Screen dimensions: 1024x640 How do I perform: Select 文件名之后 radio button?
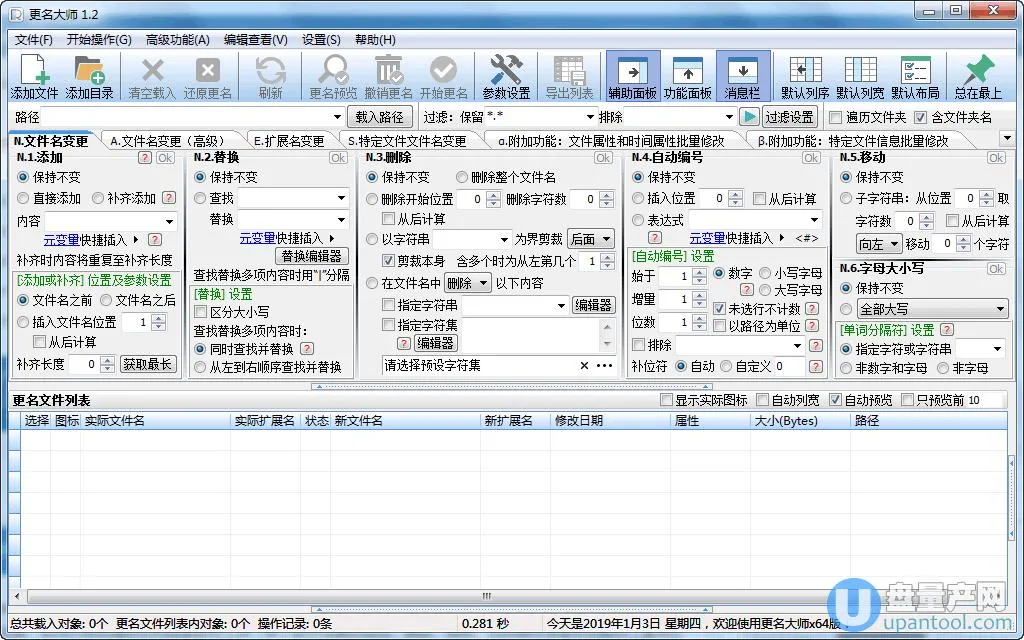point(106,300)
